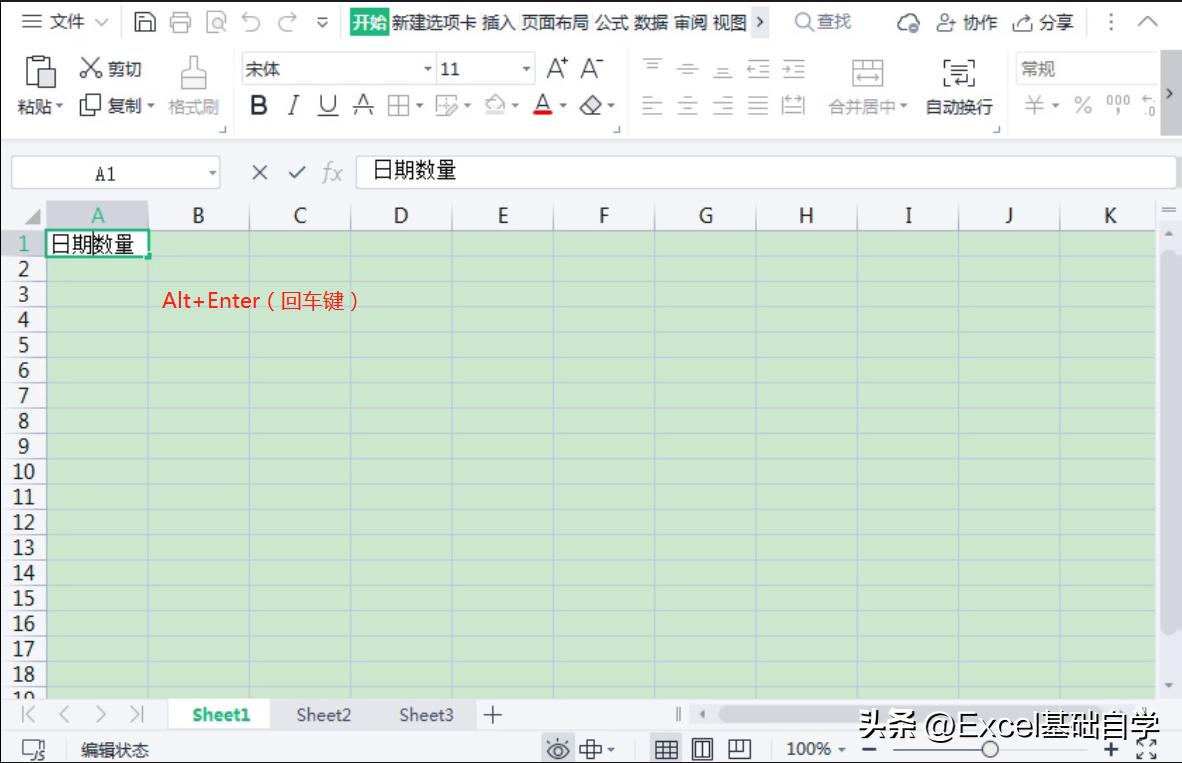Apply strikethrough formatting
Screen dimensions: 1182x763
point(361,105)
